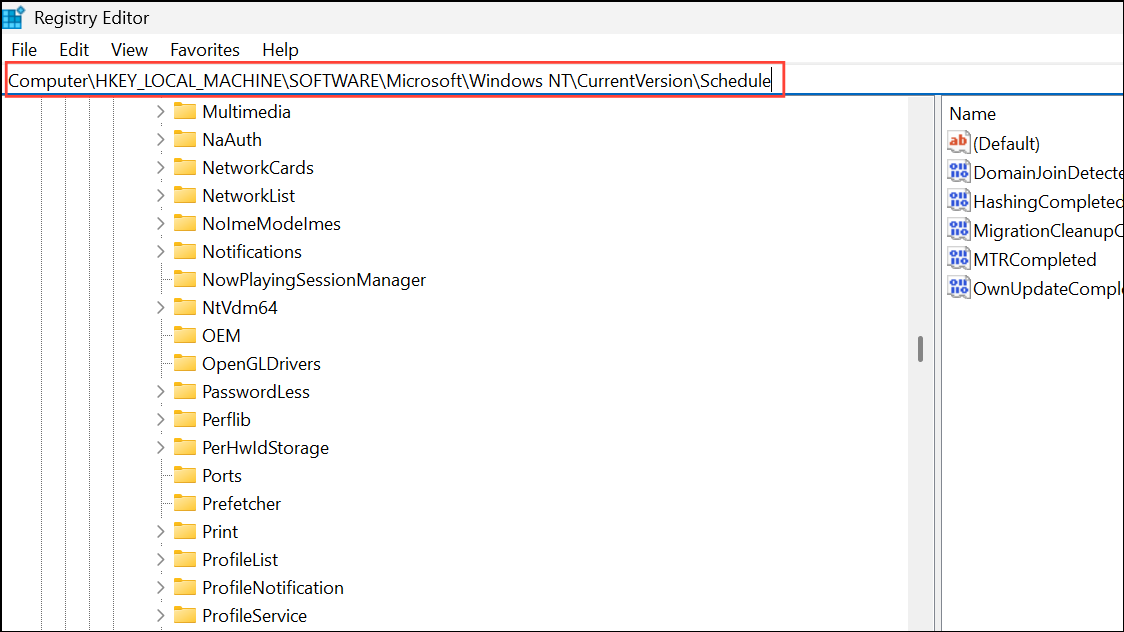Click the ProfileService folder icon
The image size is (1124, 632).
(x=185, y=615)
